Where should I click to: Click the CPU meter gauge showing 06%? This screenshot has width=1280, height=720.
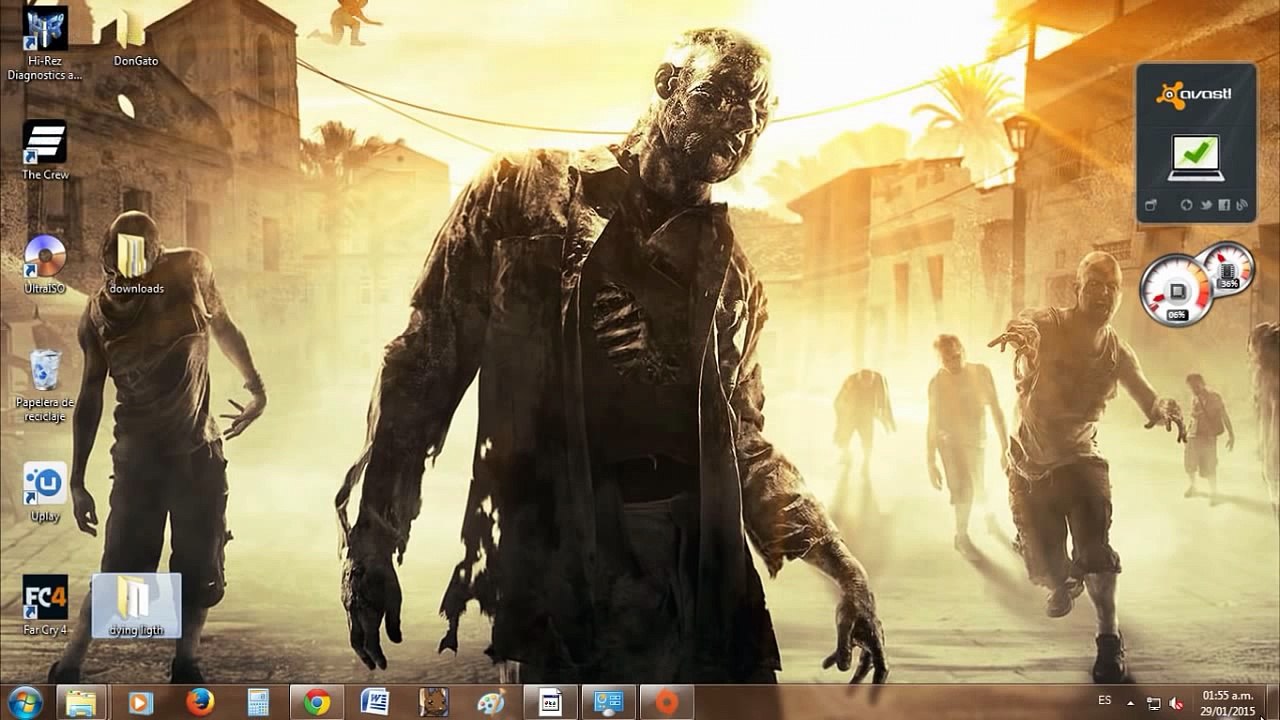pos(1178,290)
